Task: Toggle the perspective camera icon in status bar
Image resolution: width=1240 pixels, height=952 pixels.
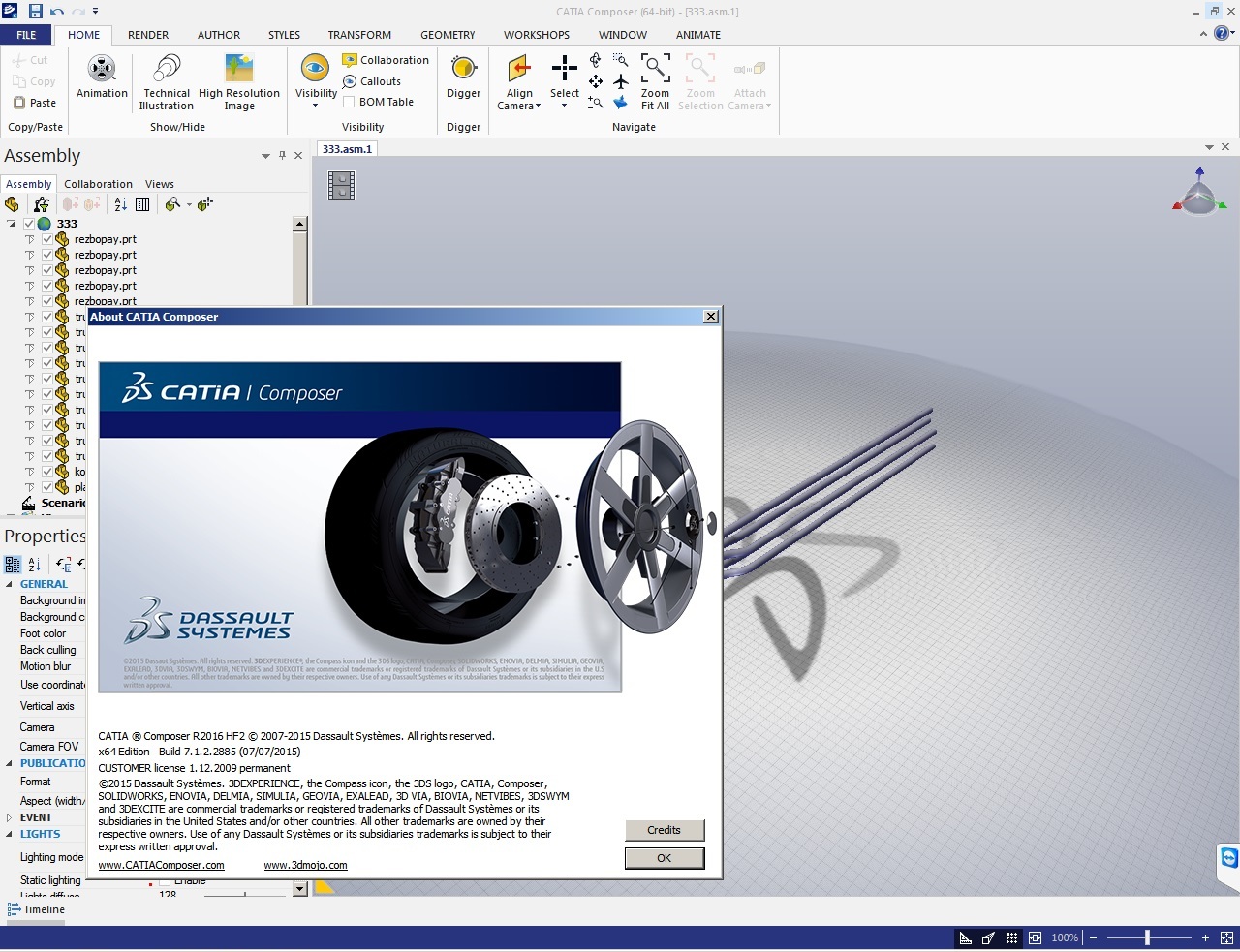Action: [988, 938]
